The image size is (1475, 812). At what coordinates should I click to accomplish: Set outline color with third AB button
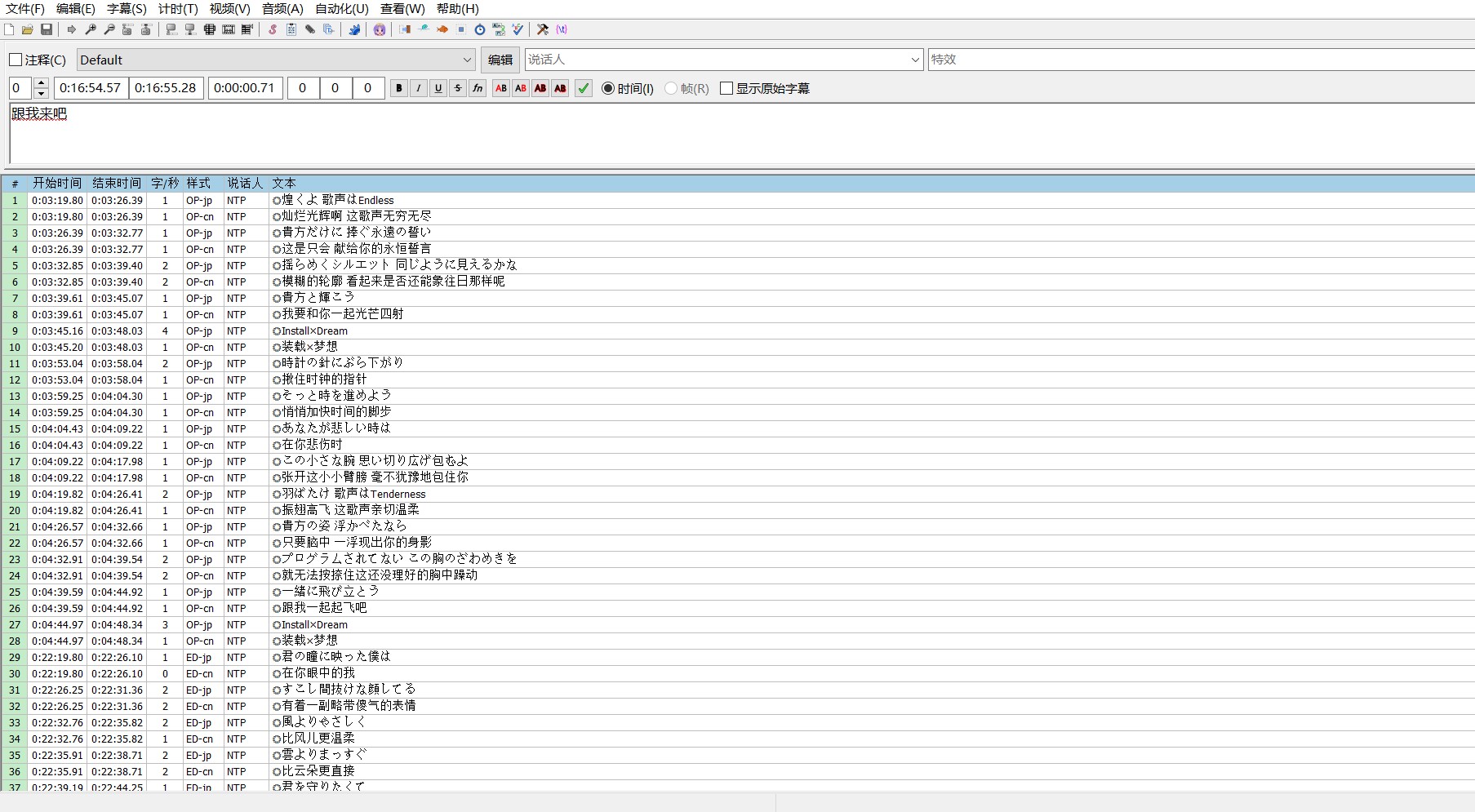(540, 88)
